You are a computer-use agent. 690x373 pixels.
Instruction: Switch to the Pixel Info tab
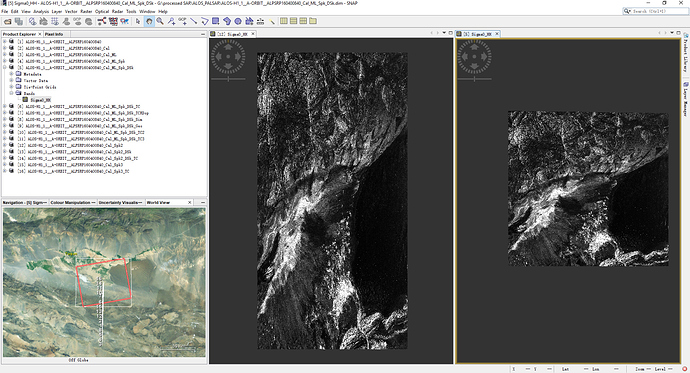54,34
